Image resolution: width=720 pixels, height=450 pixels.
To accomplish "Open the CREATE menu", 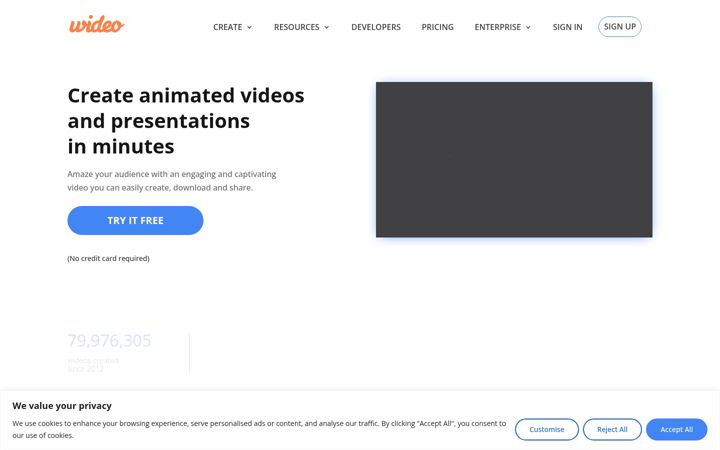I will tap(227, 27).
